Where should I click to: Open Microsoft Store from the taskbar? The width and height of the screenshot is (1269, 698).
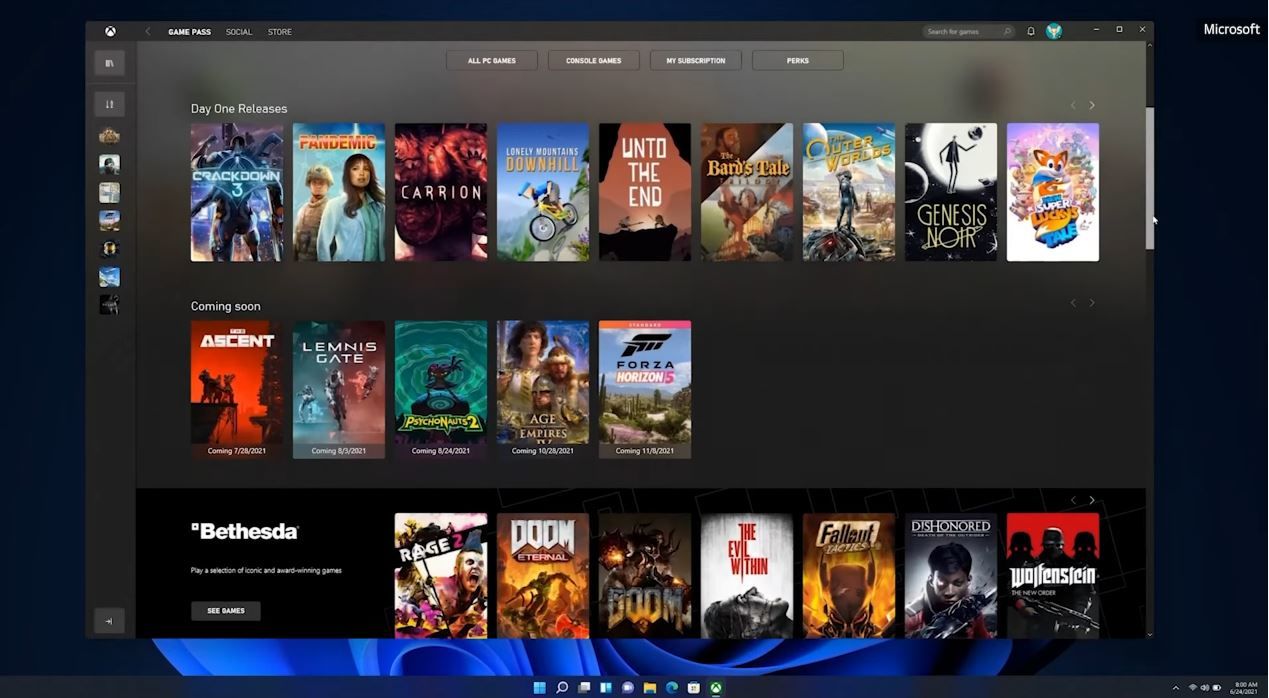[694, 688]
